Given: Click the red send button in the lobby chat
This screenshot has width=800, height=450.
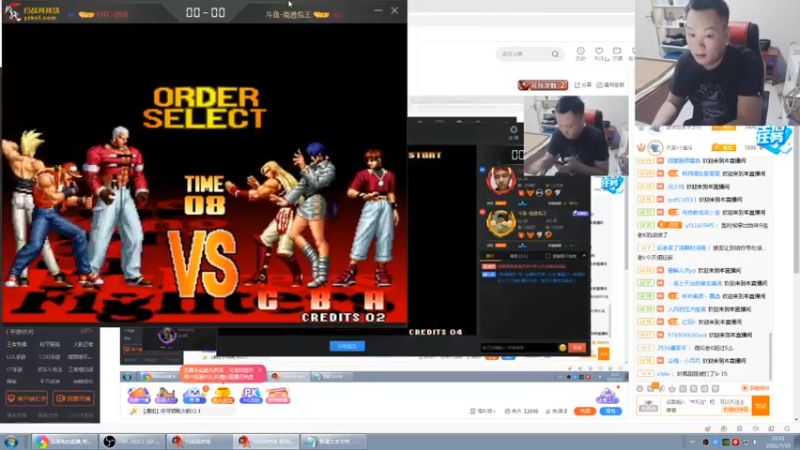Looking at the screenshot, I should point(578,347).
